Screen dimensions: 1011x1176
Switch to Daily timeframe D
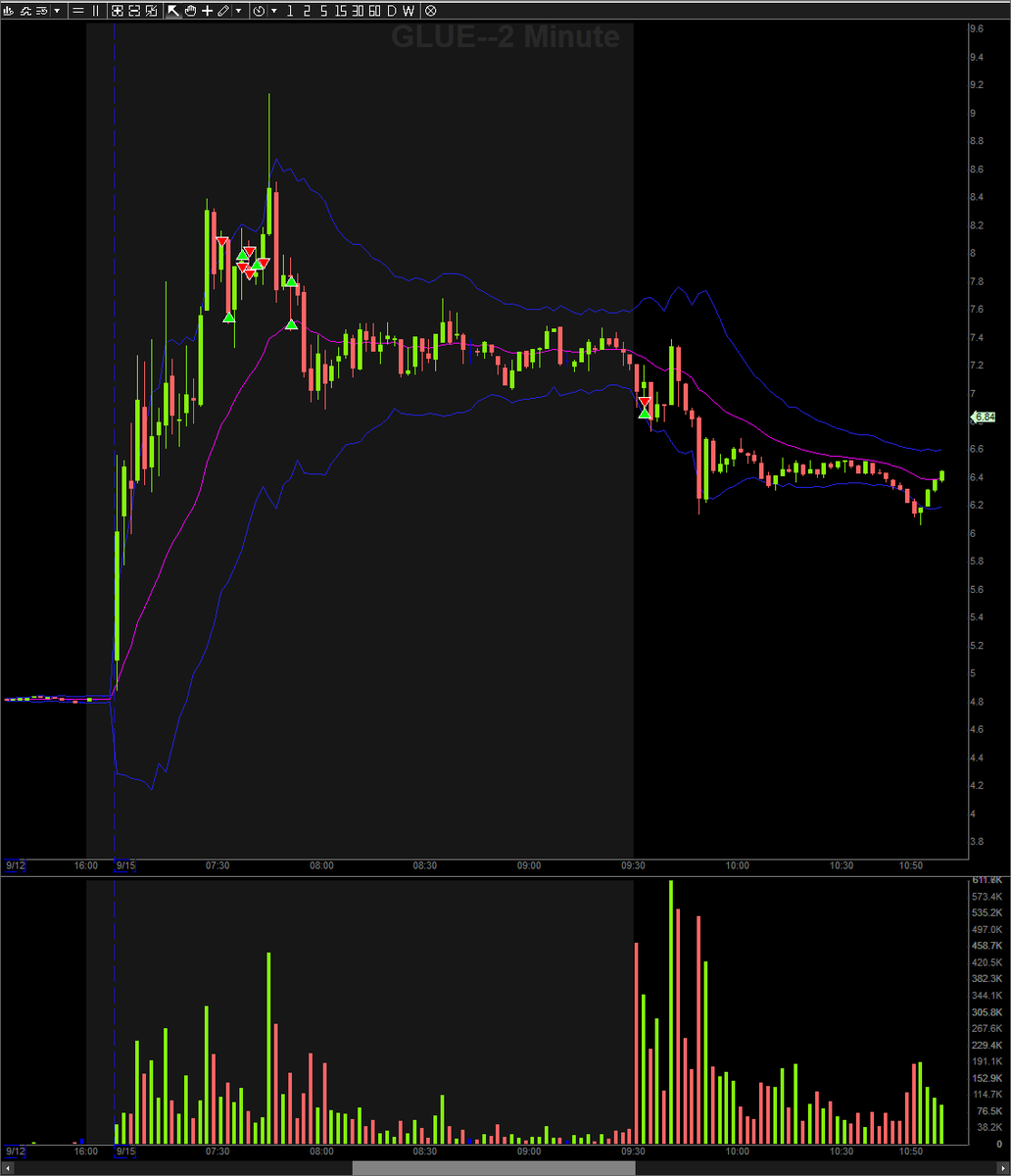(391, 11)
